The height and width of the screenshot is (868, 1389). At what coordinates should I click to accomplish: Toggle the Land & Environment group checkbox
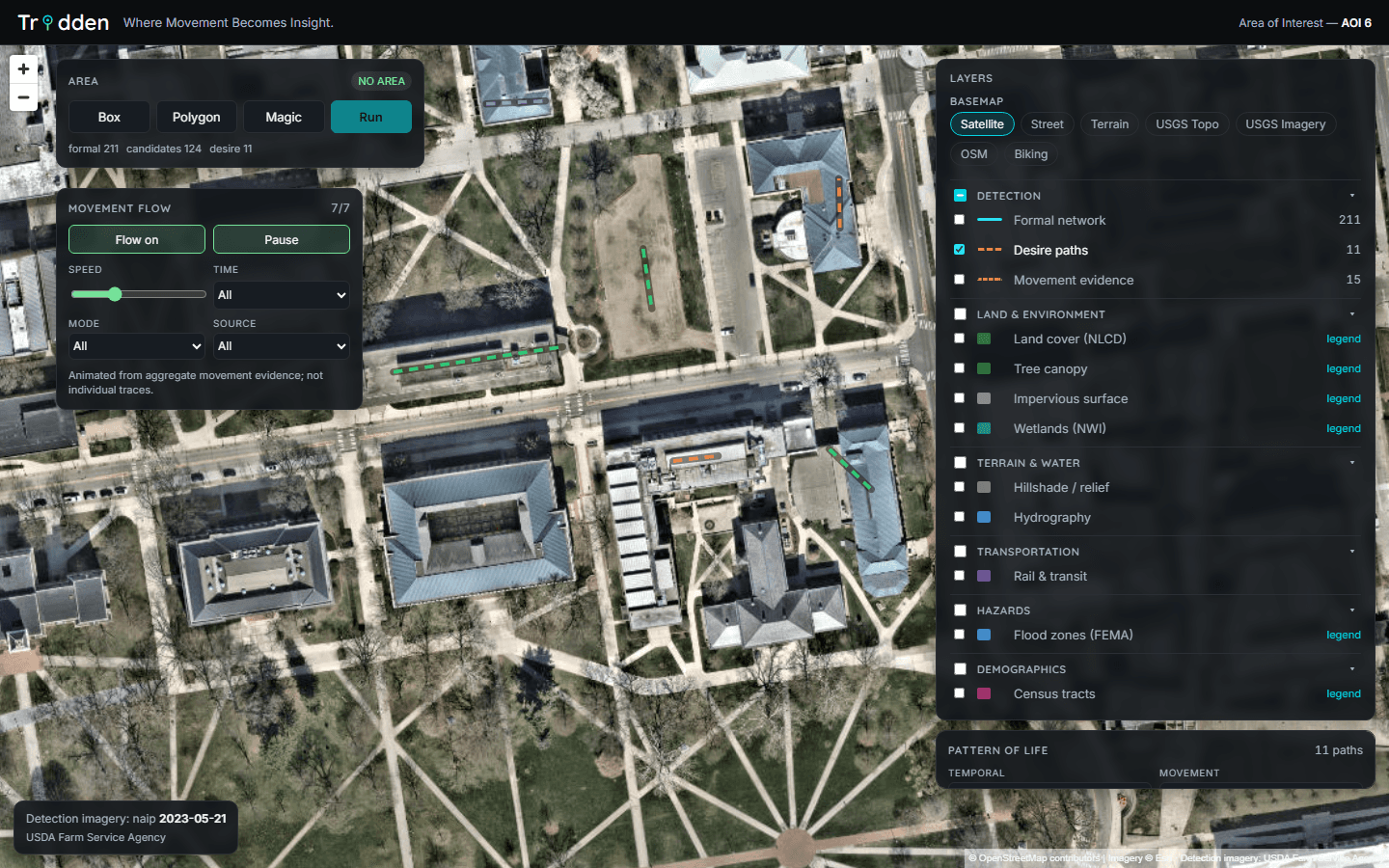(960, 313)
